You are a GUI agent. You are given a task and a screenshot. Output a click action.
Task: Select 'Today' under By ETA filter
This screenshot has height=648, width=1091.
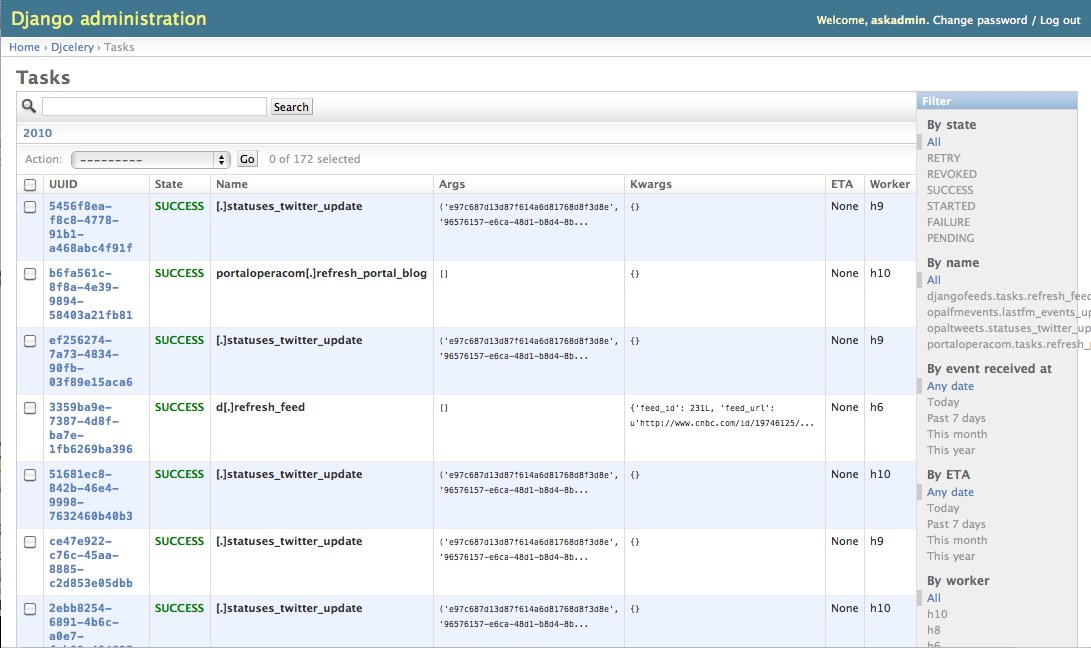tap(943, 507)
